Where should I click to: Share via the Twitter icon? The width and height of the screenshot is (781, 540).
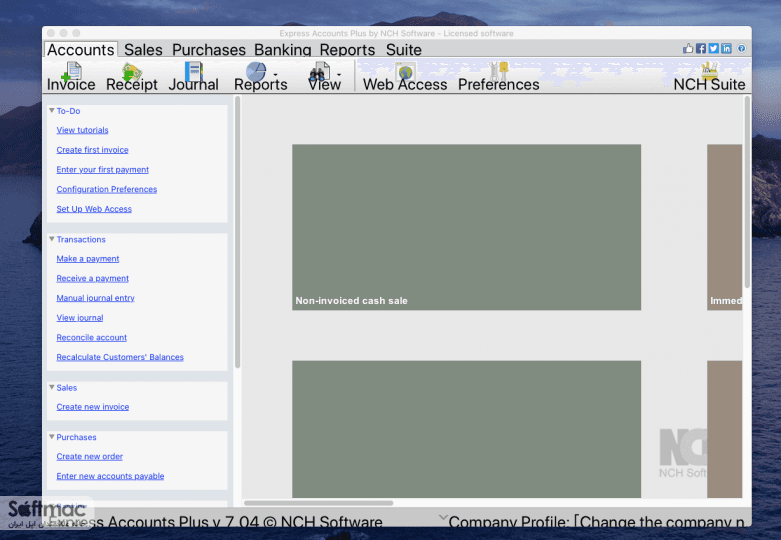point(714,48)
